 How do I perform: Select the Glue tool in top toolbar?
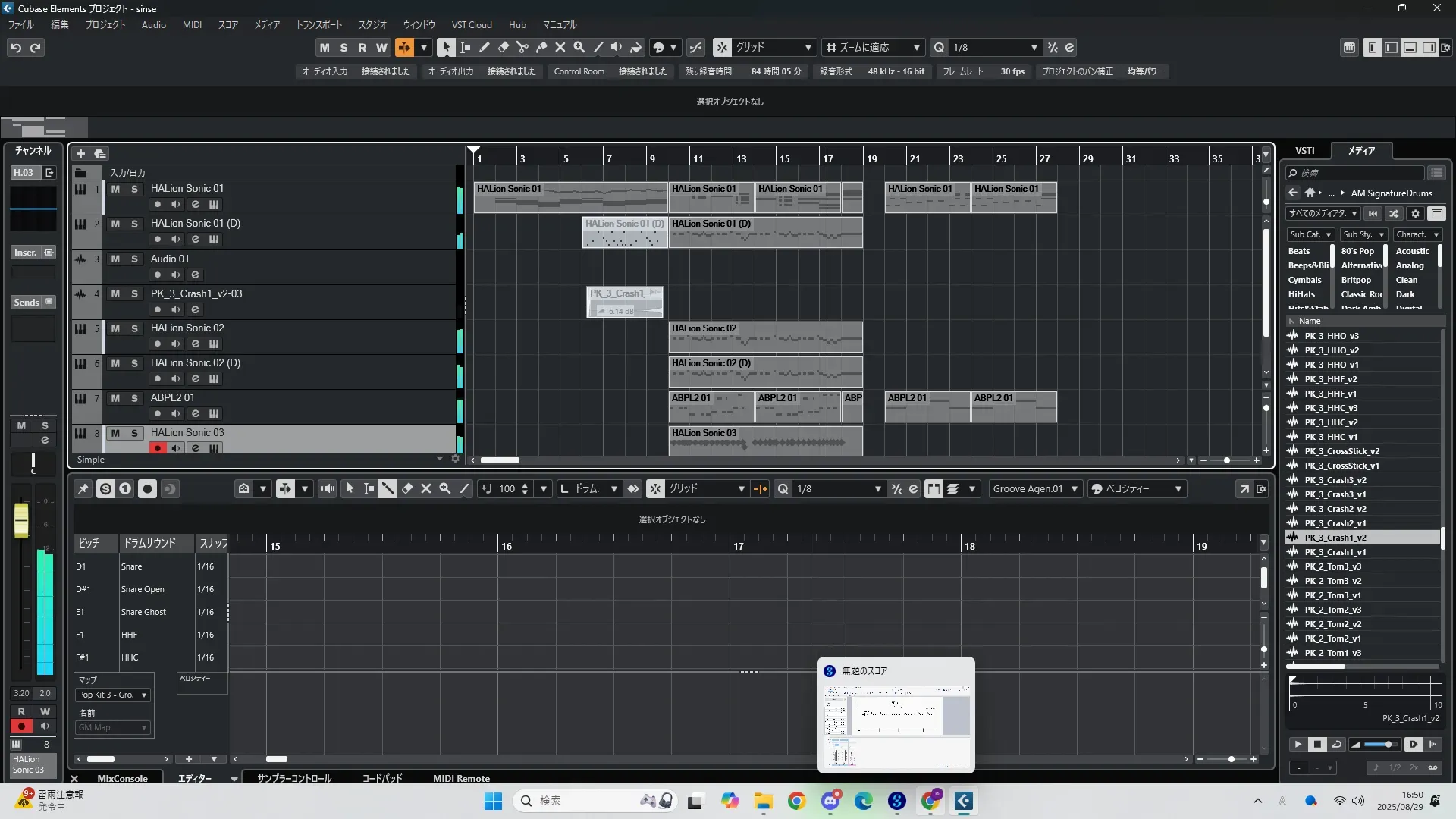[541, 47]
